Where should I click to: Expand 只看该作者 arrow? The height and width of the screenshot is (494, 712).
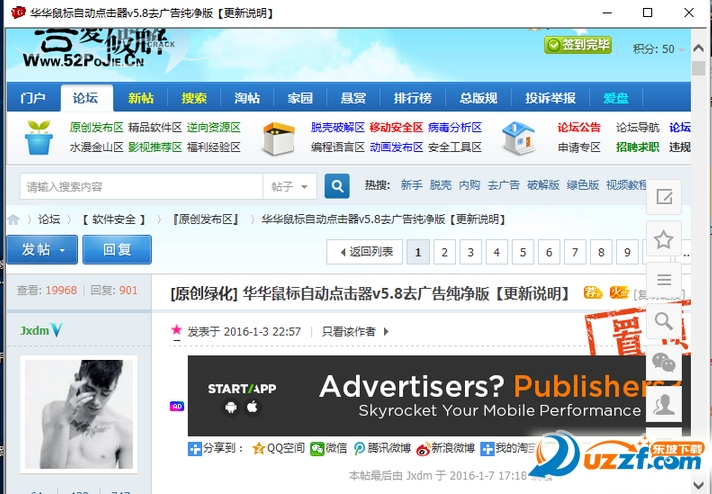point(386,331)
